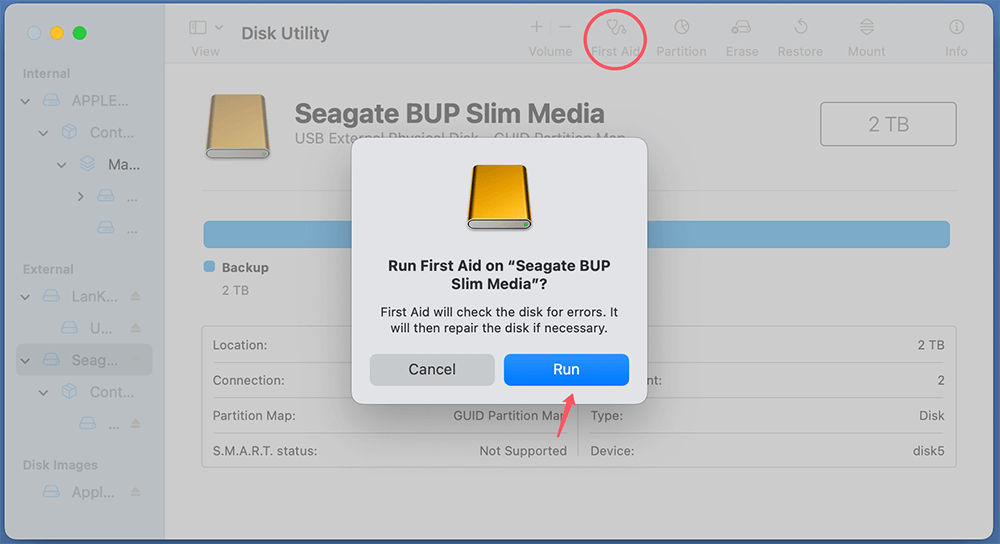Click the blue Backup legend swatch
The image size is (1000, 544).
[209, 267]
